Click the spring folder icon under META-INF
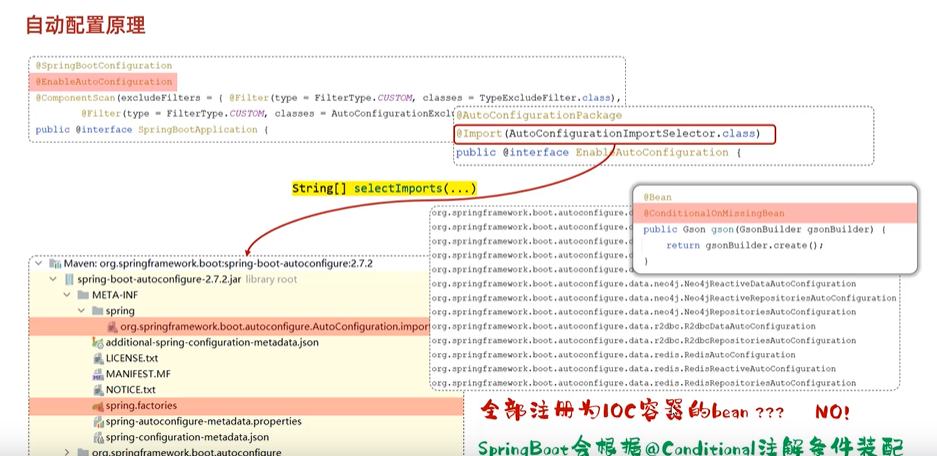The width and height of the screenshot is (937, 456). pos(97,311)
